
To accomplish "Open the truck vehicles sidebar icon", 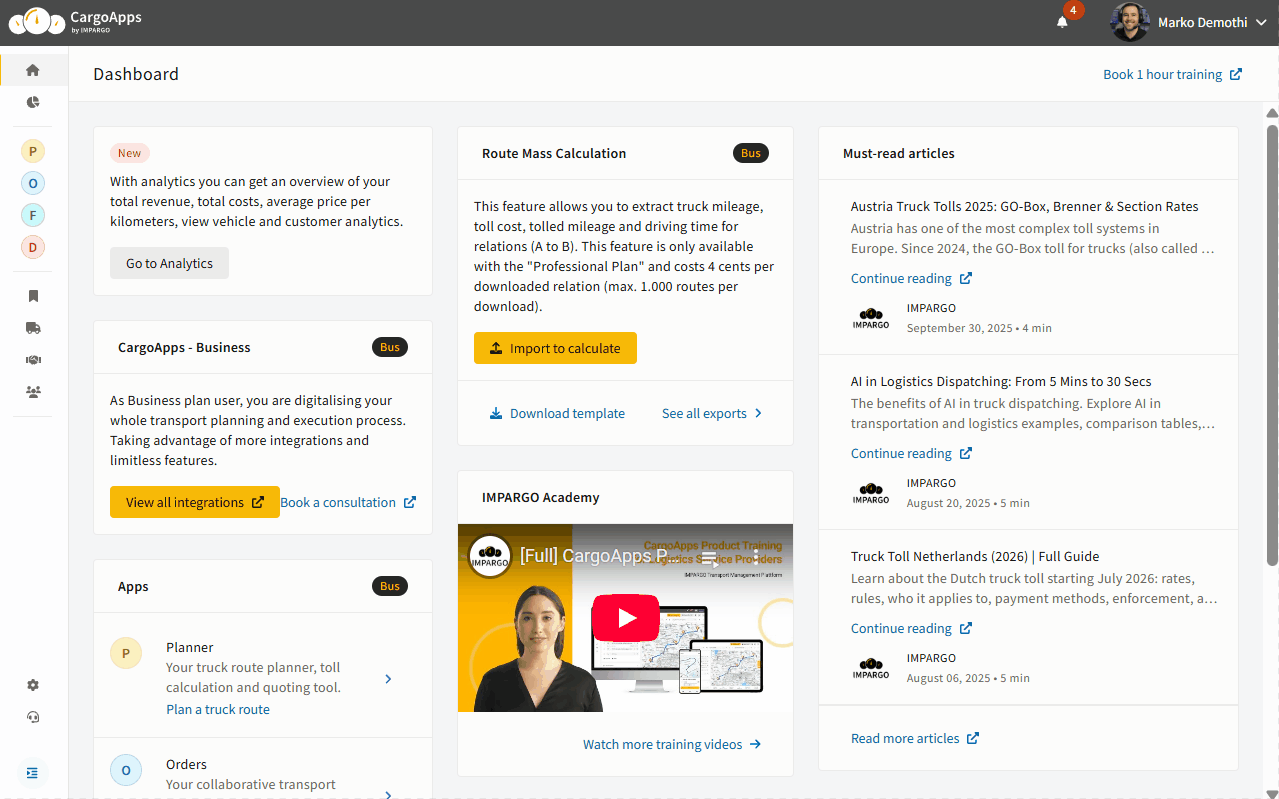I will coord(33,328).
